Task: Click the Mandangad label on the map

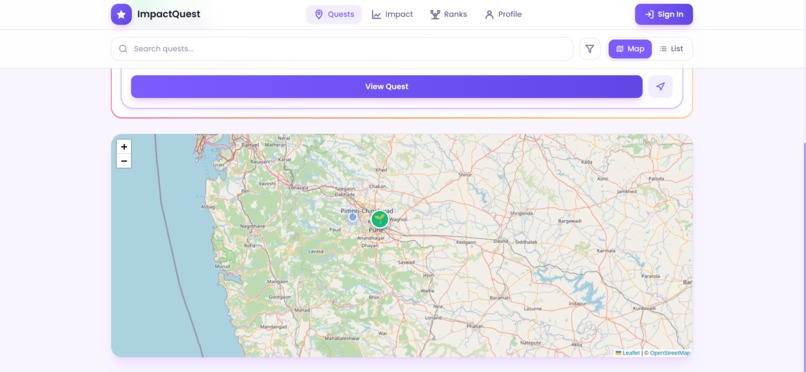Action: pyautogui.click(x=273, y=327)
